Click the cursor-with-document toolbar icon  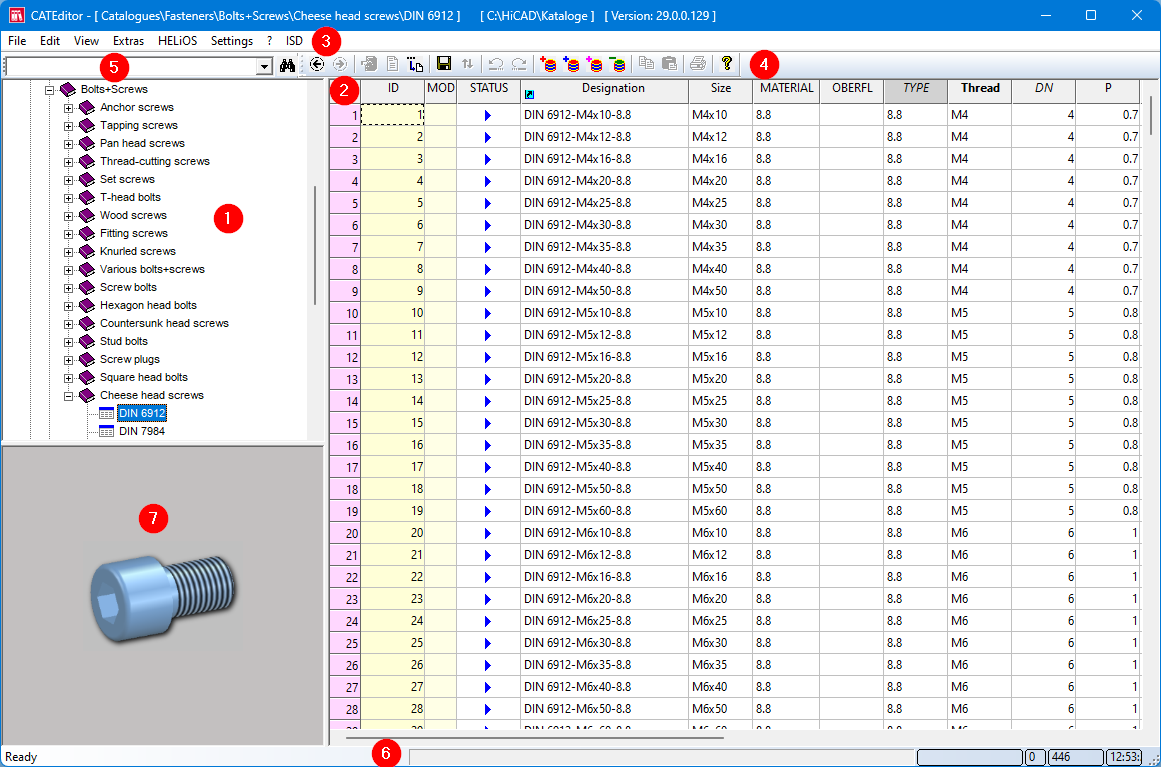click(415, 64)
